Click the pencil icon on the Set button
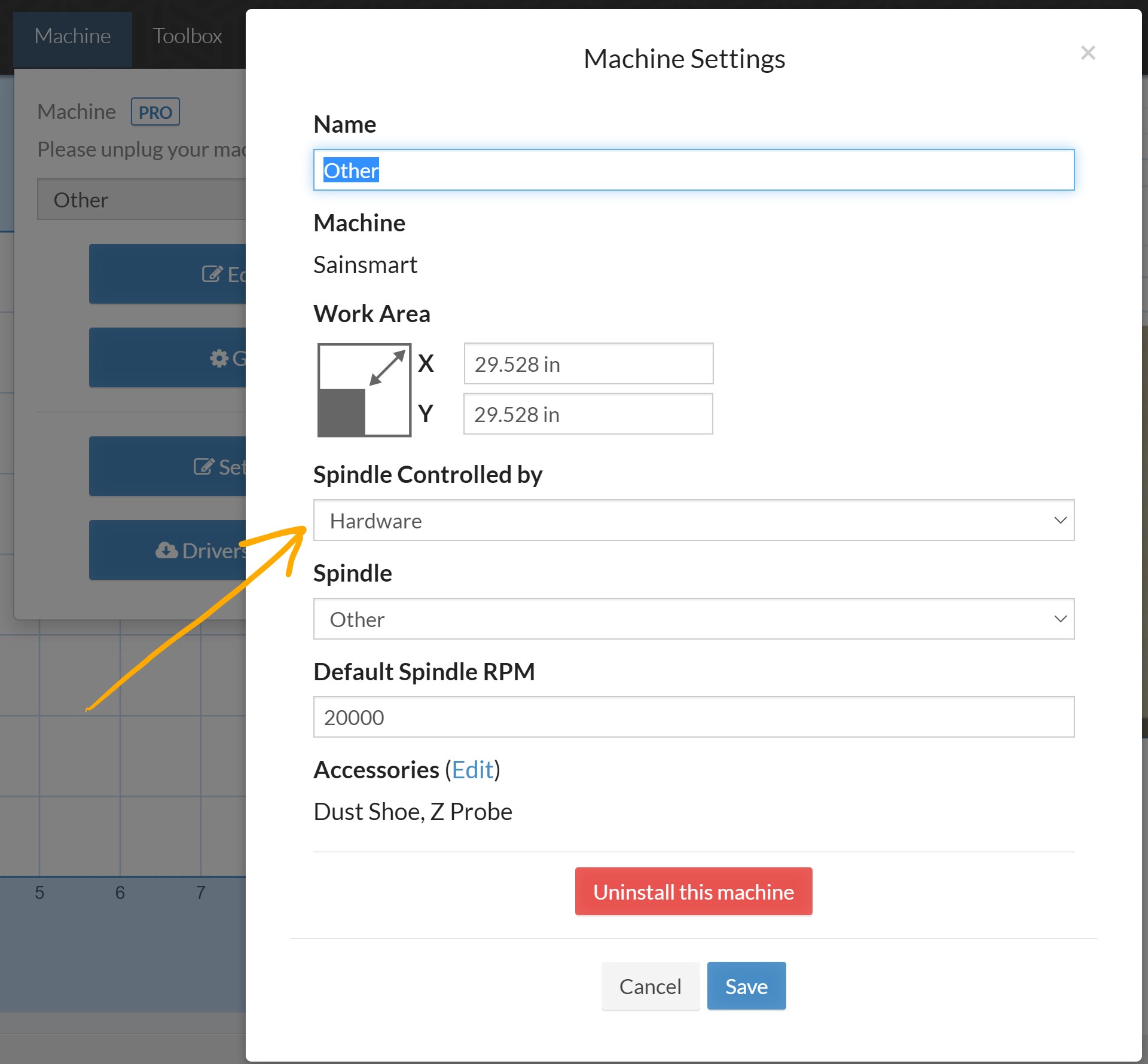This screenshot has height=1064, width=1148. [x=204, y=466]
